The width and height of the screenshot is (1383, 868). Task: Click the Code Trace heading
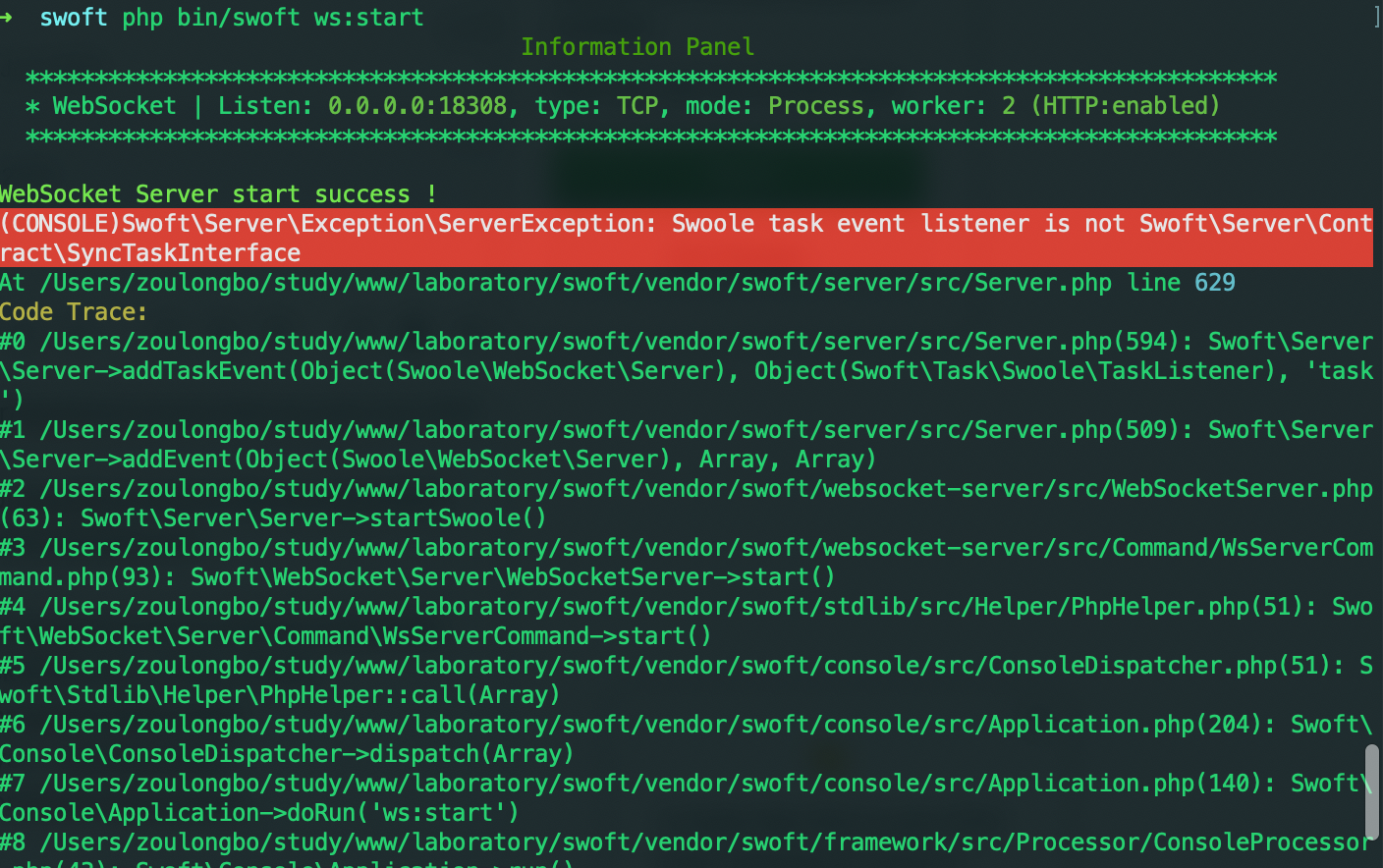pos(71,312)
